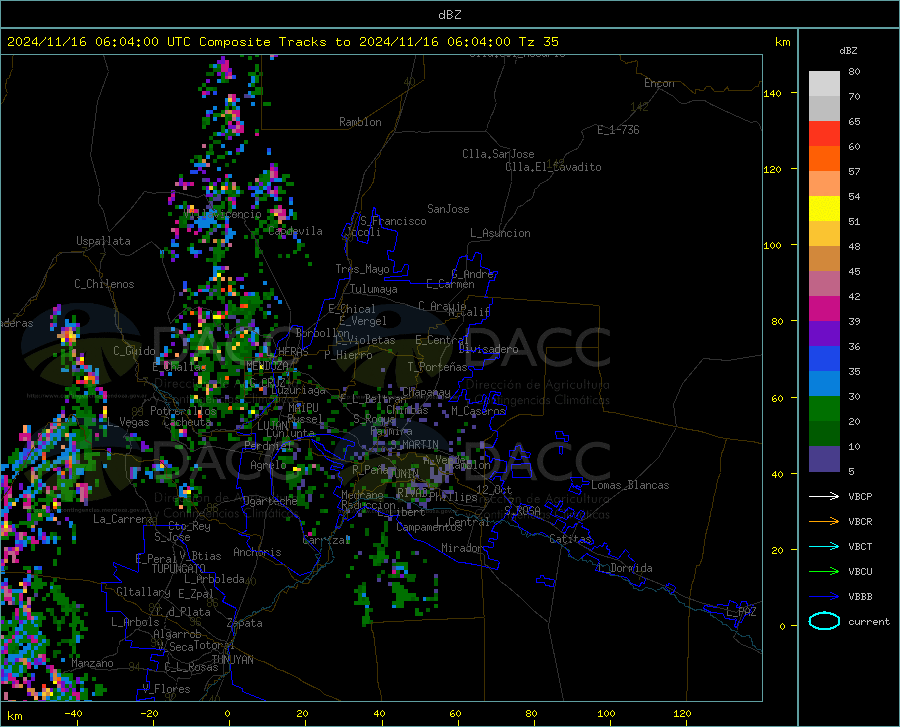Click the 'Potrerillos' place label
The image size is (900, 727).
[183, 411]
